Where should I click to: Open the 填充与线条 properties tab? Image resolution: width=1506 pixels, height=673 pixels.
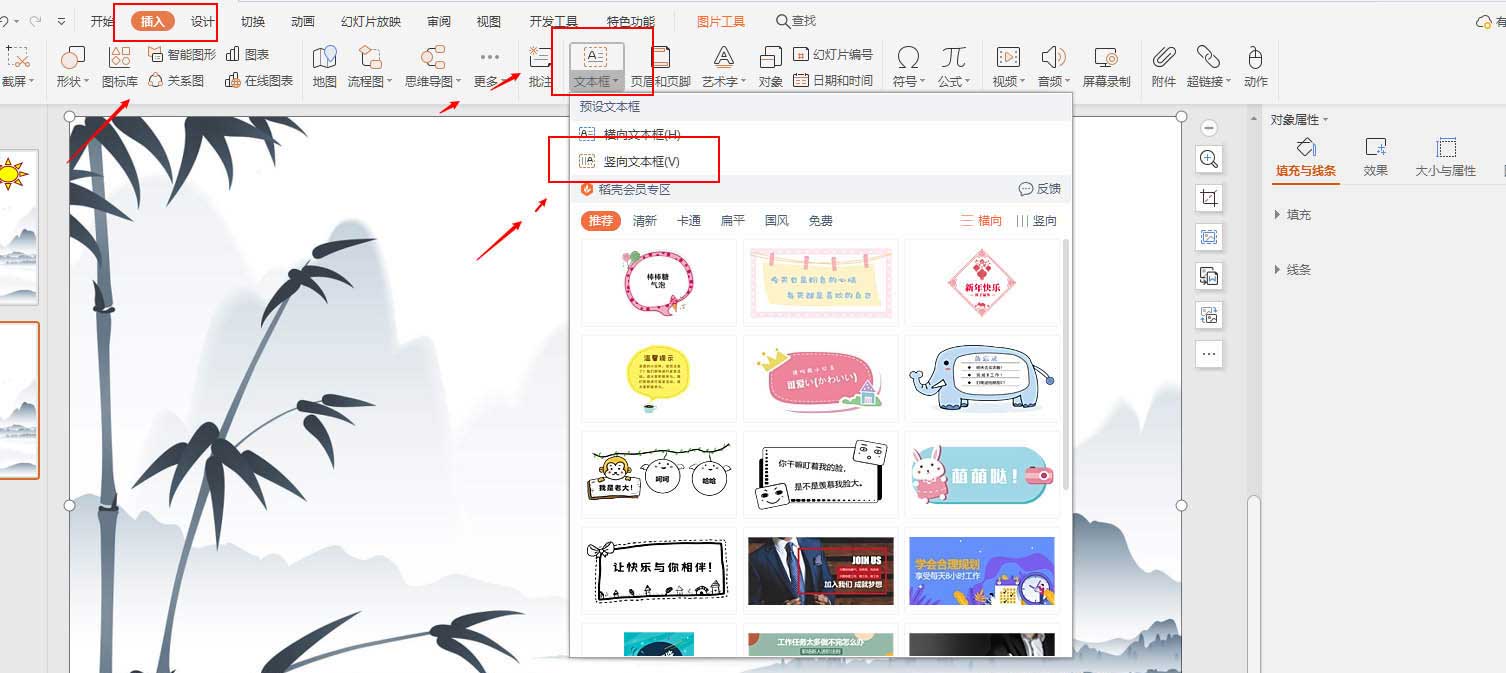point(1306,159)
